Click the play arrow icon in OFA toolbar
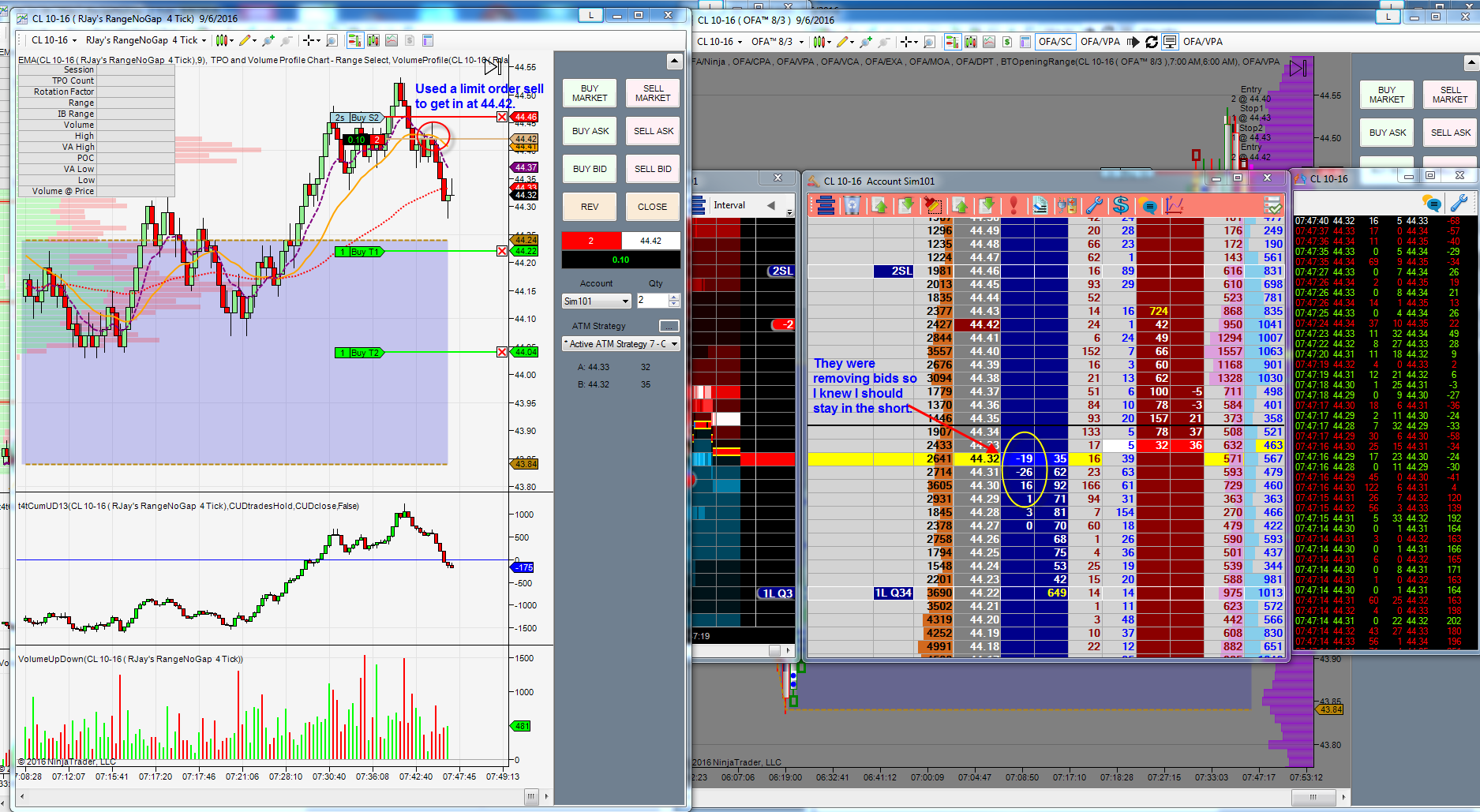The image size is (1480, 812). [1133, 42]
